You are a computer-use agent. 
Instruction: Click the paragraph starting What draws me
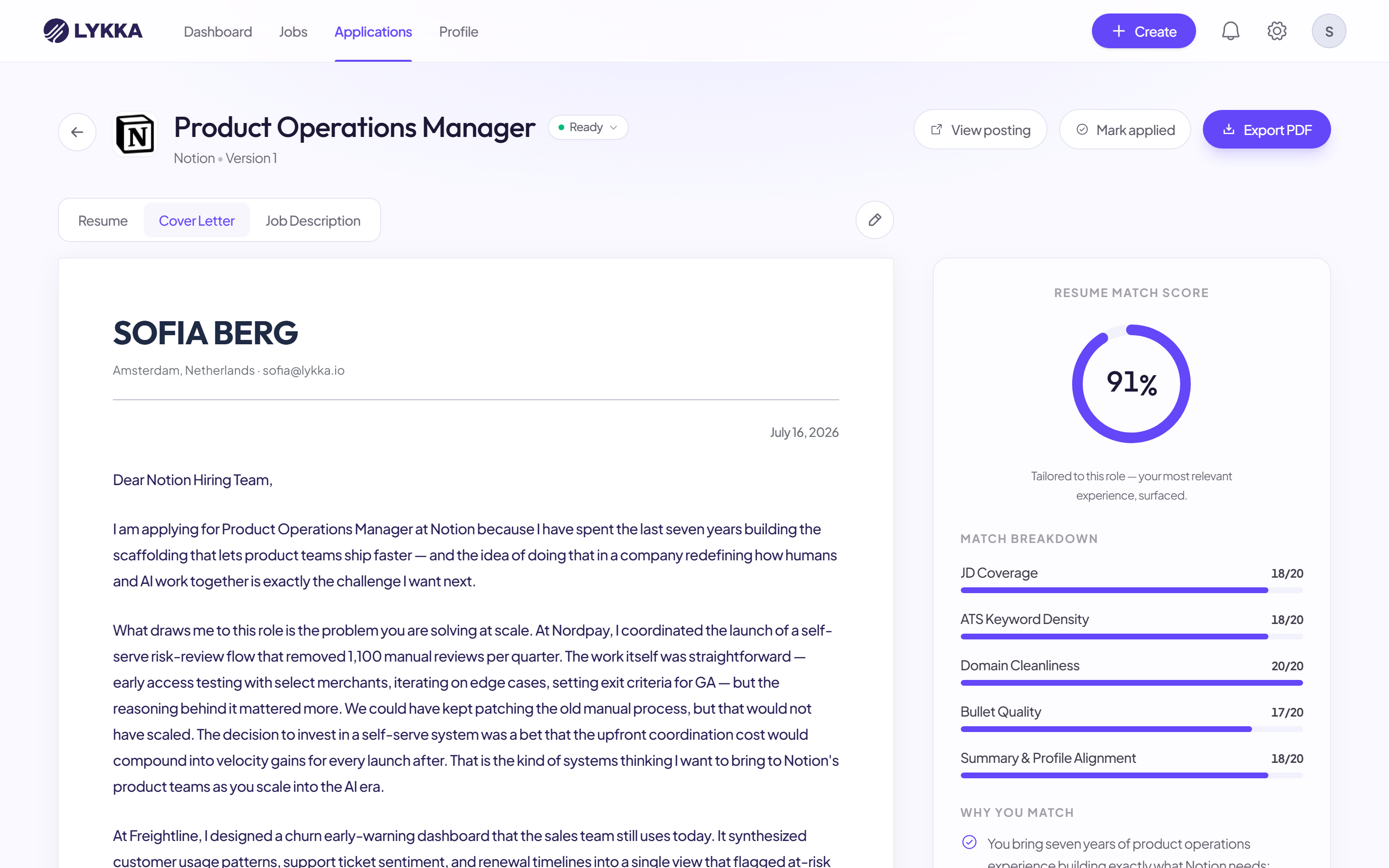pyautogui.click(x=476, y=708)
